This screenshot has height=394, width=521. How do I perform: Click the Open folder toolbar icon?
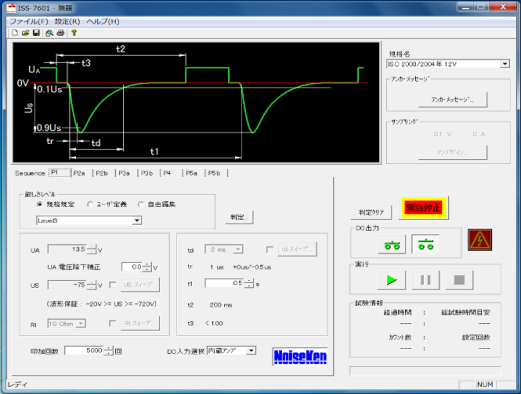[25, 33]
